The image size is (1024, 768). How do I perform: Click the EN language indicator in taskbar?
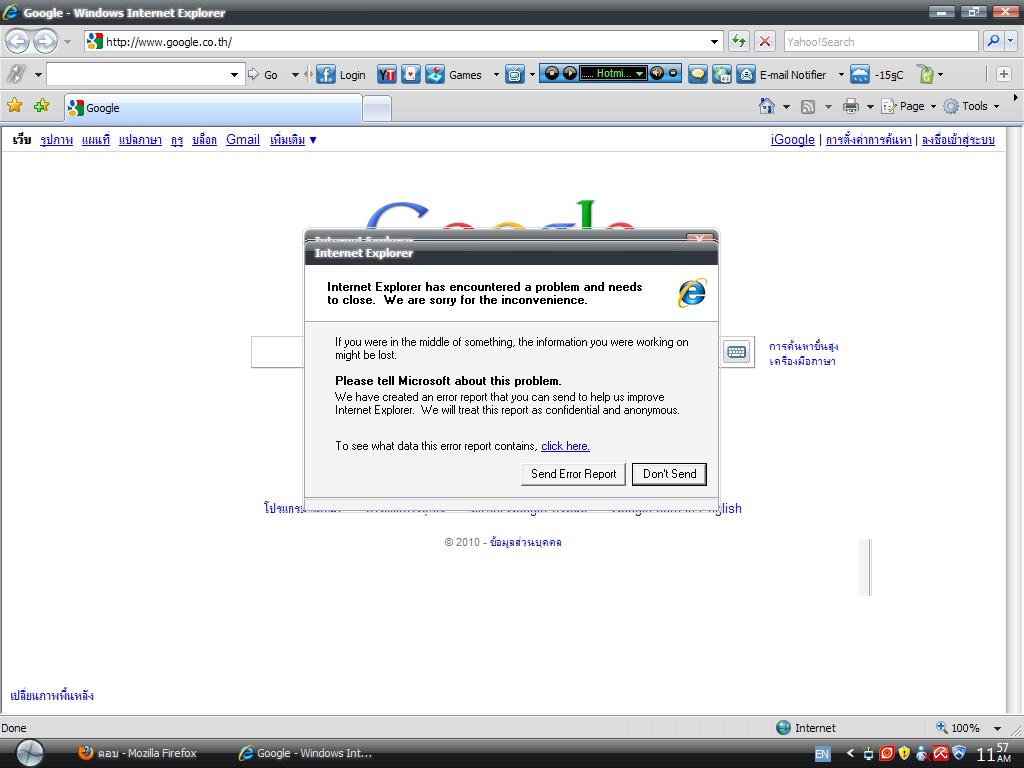click(822, 754)
